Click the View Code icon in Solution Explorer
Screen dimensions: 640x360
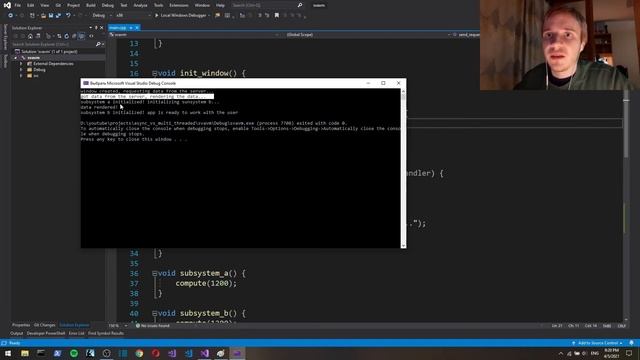coord(91,36)
